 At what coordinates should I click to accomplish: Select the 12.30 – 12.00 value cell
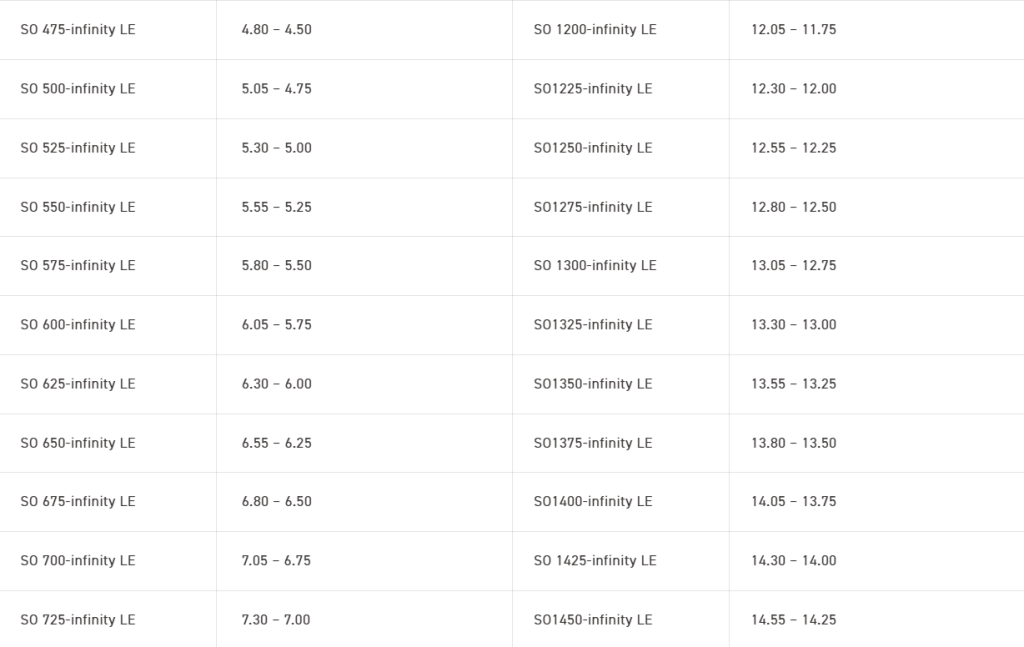click(x=794, y=89)
